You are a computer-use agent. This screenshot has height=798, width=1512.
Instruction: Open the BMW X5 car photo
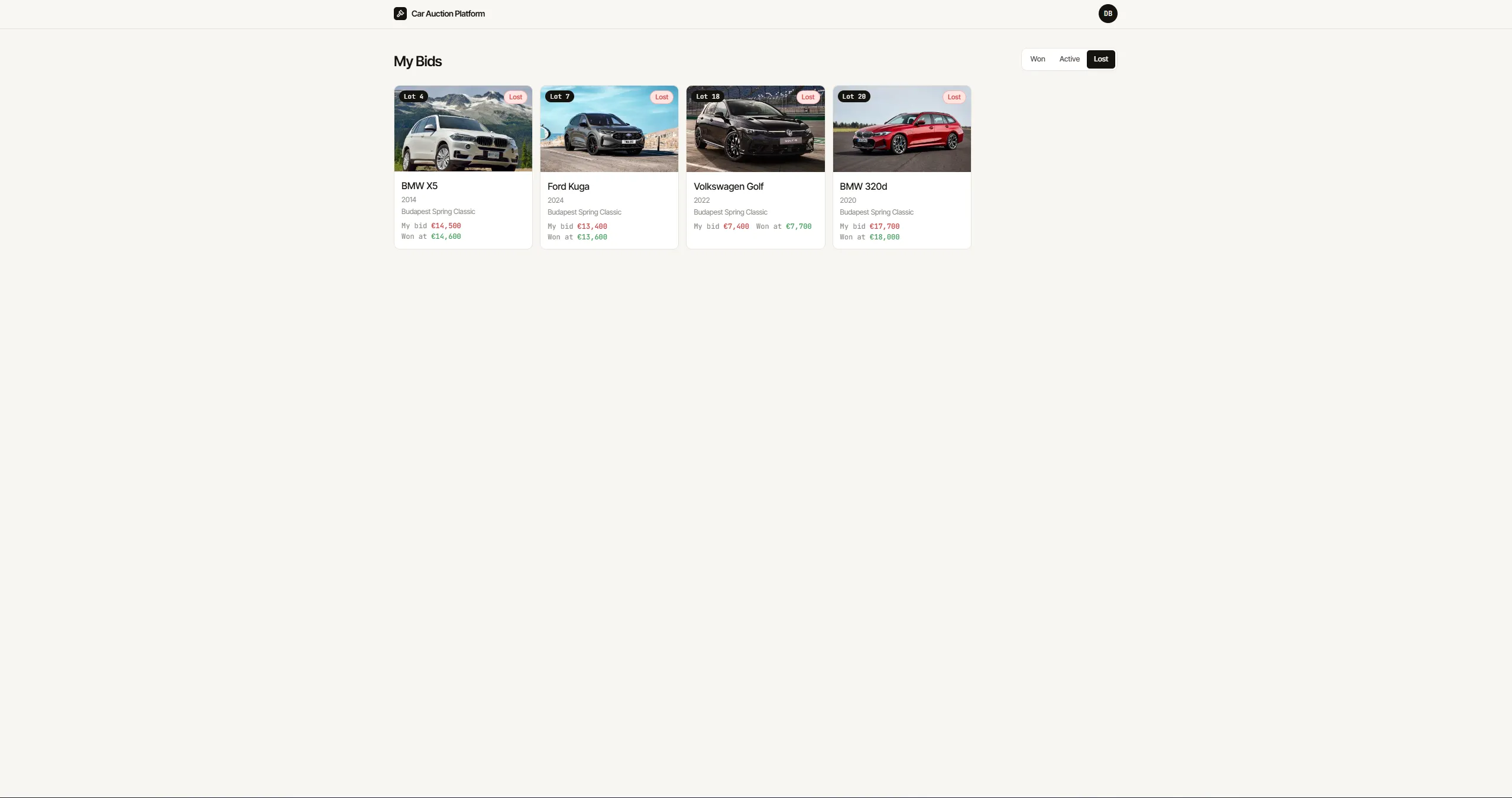(463, 129)
